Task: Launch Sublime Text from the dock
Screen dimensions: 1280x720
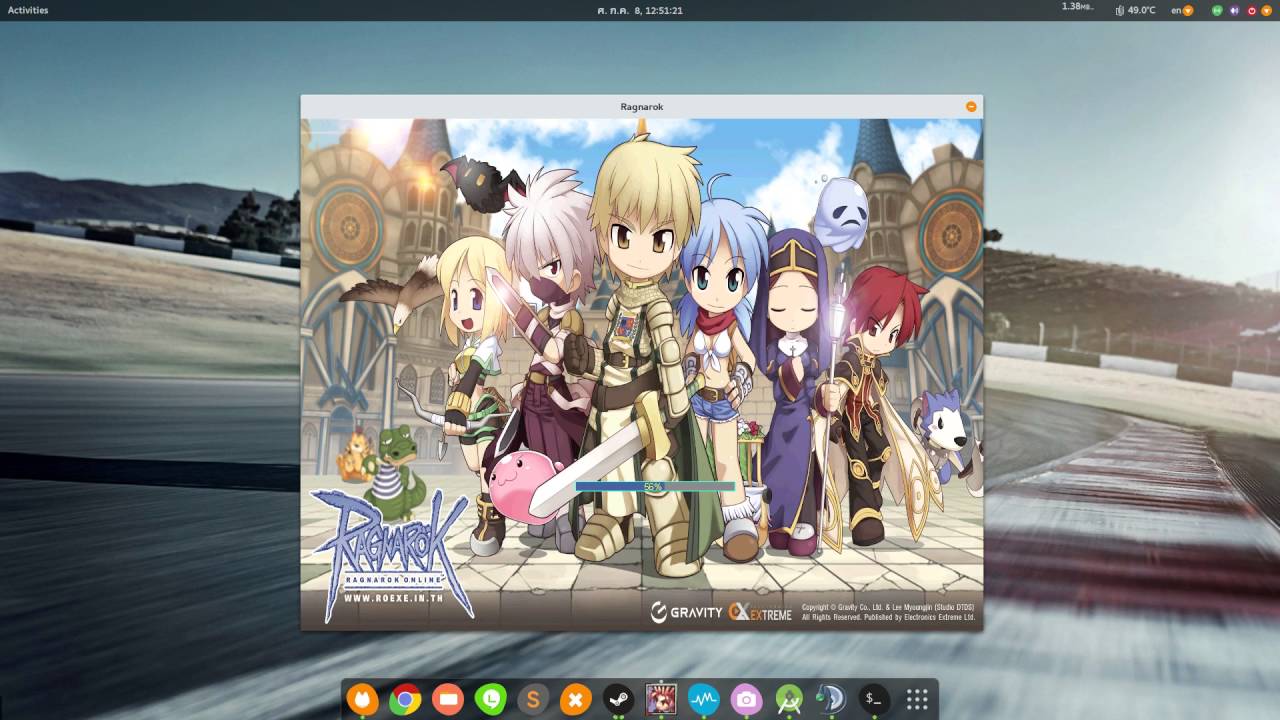Action: [x=533, y=700]
